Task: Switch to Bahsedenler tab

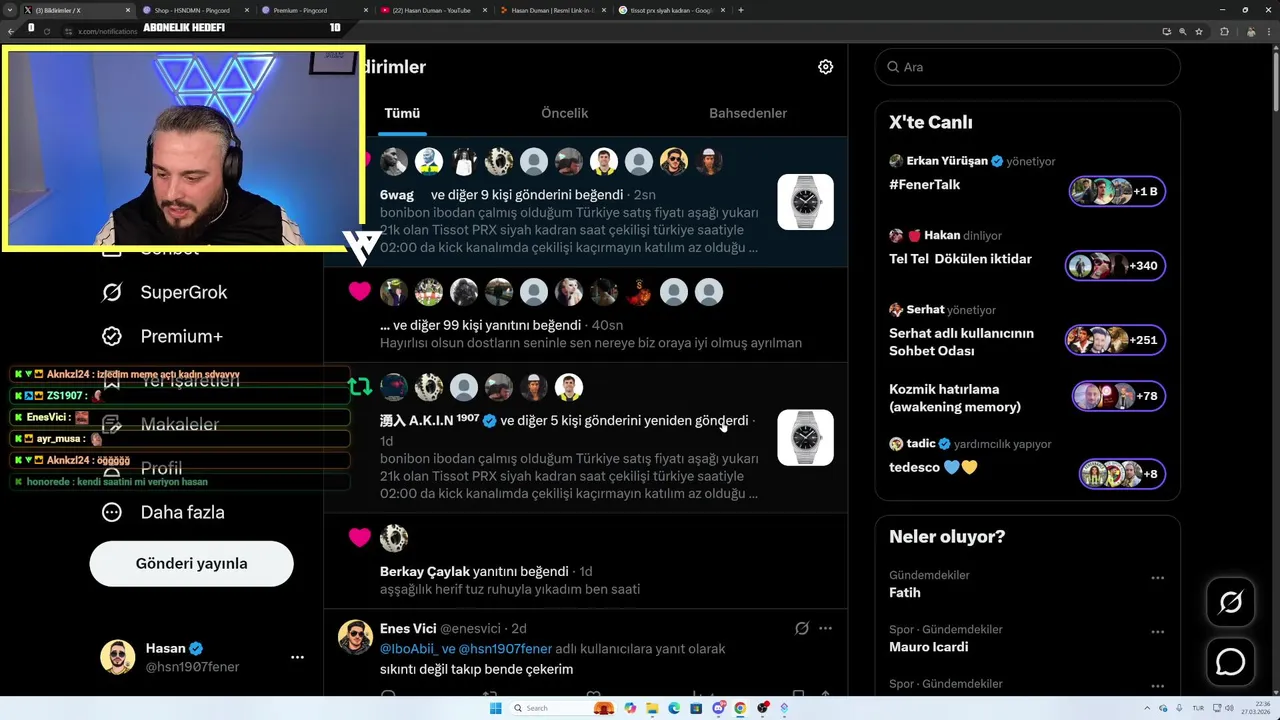Action: pos(748,113)
